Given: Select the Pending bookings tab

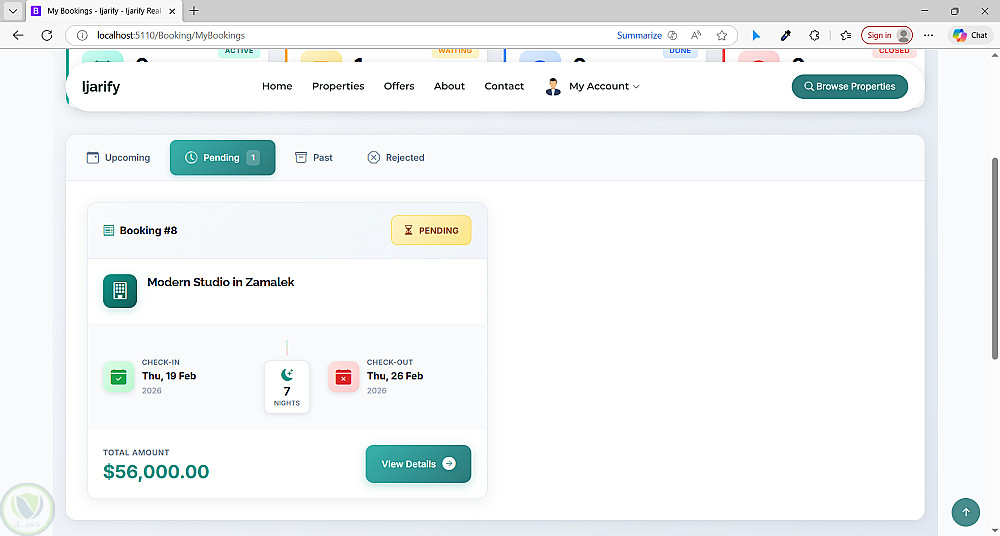Looking at the screenshot, I should 223,158.
